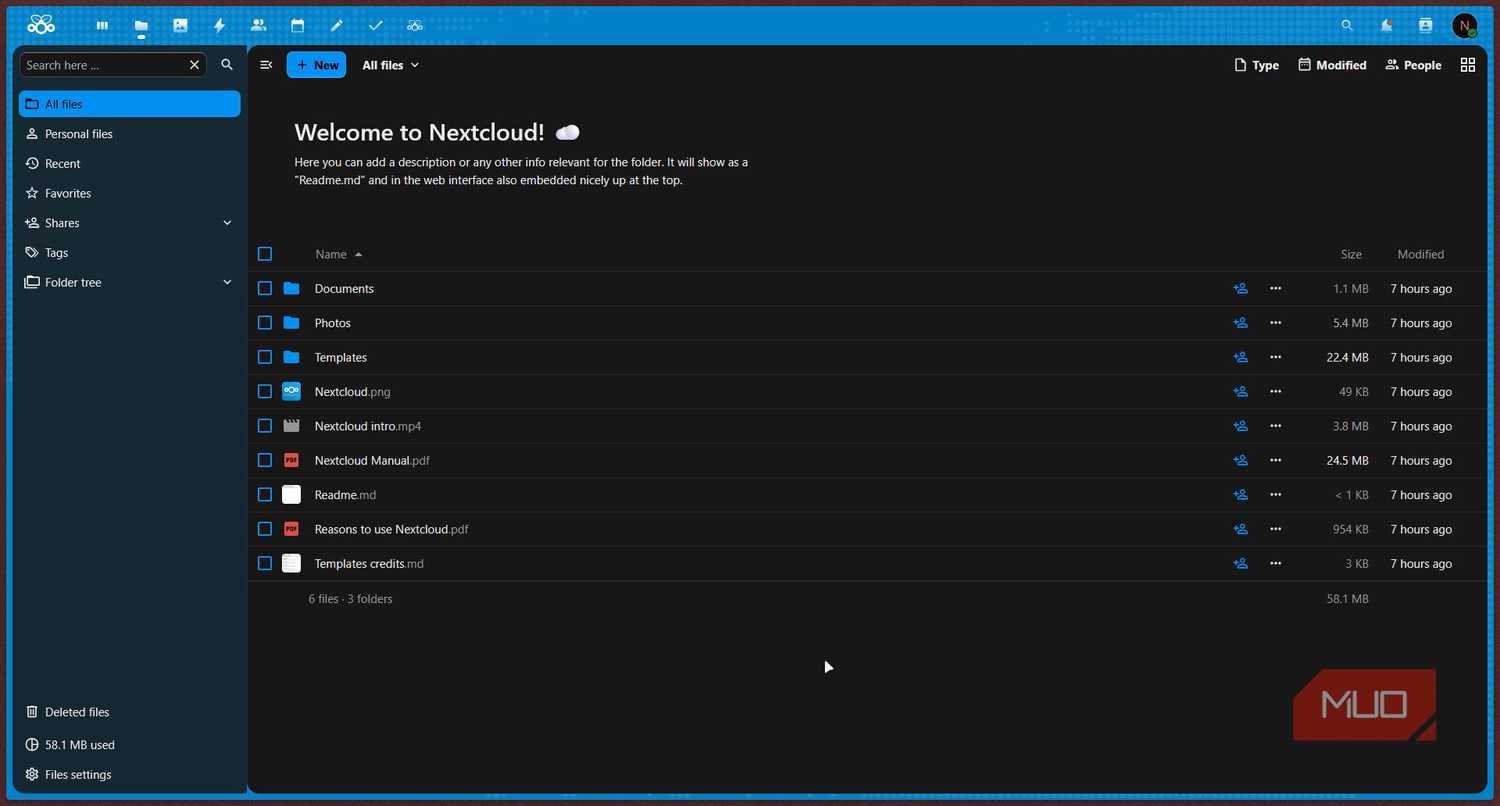Share the Readme.md file
1500x806 pixels.
[1241, 495]
